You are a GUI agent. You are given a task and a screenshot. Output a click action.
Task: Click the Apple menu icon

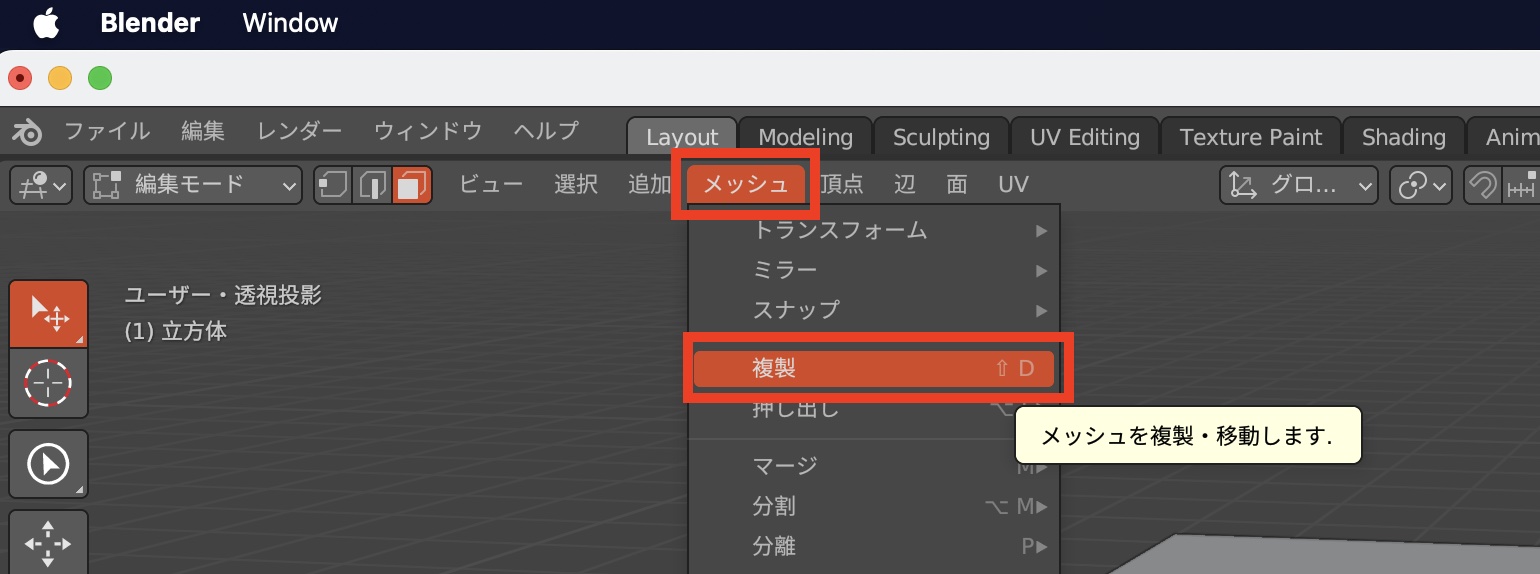pyautogui.click(x=46, y=24)
